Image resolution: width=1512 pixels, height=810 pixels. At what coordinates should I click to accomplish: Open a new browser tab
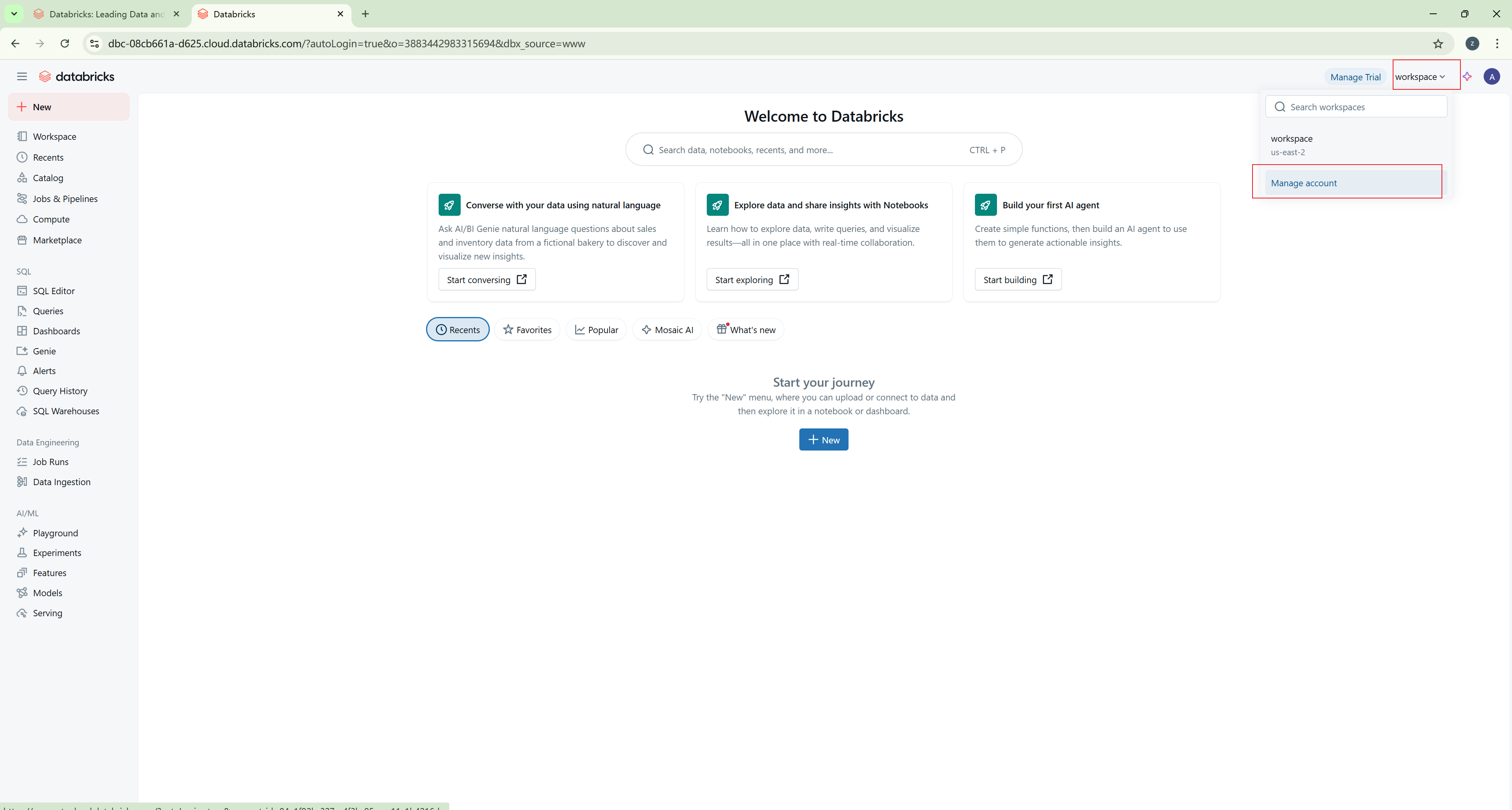pyautogui.click(x=365, y=13)
